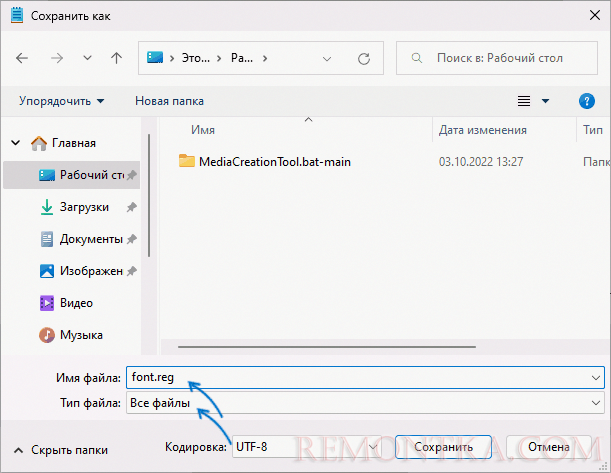Open the Загрузки folder in sidebar
The width and height of the screenshot is (611, 473).
[x=81, y=207]
